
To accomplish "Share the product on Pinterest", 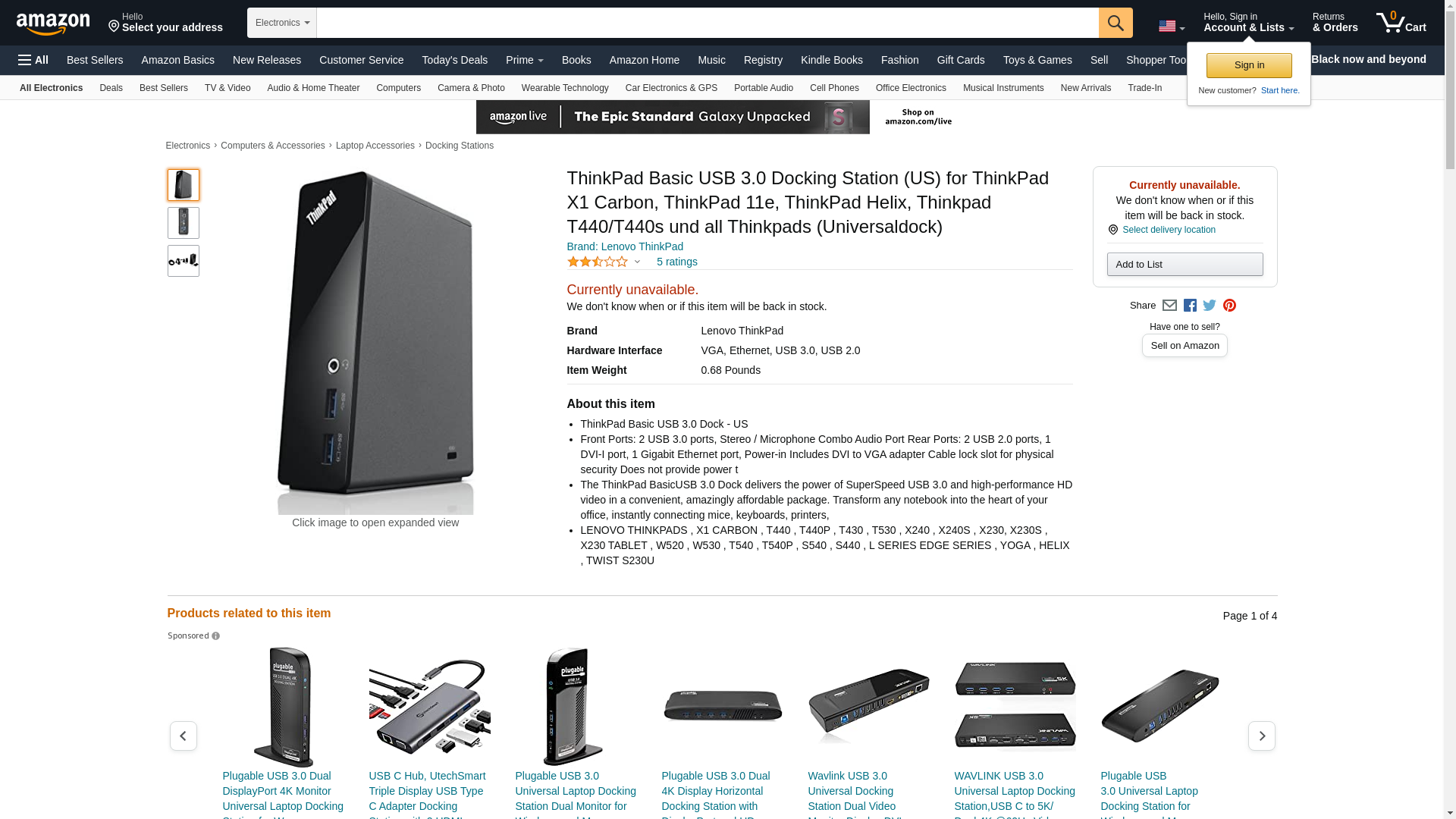I will pos(1229,306).
